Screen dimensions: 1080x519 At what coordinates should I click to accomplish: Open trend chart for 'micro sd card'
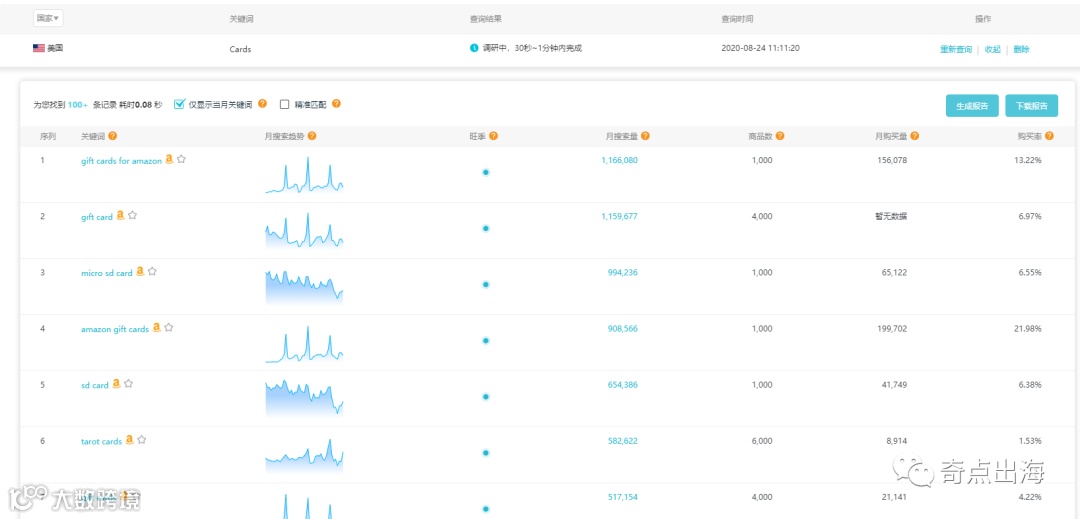304,287
